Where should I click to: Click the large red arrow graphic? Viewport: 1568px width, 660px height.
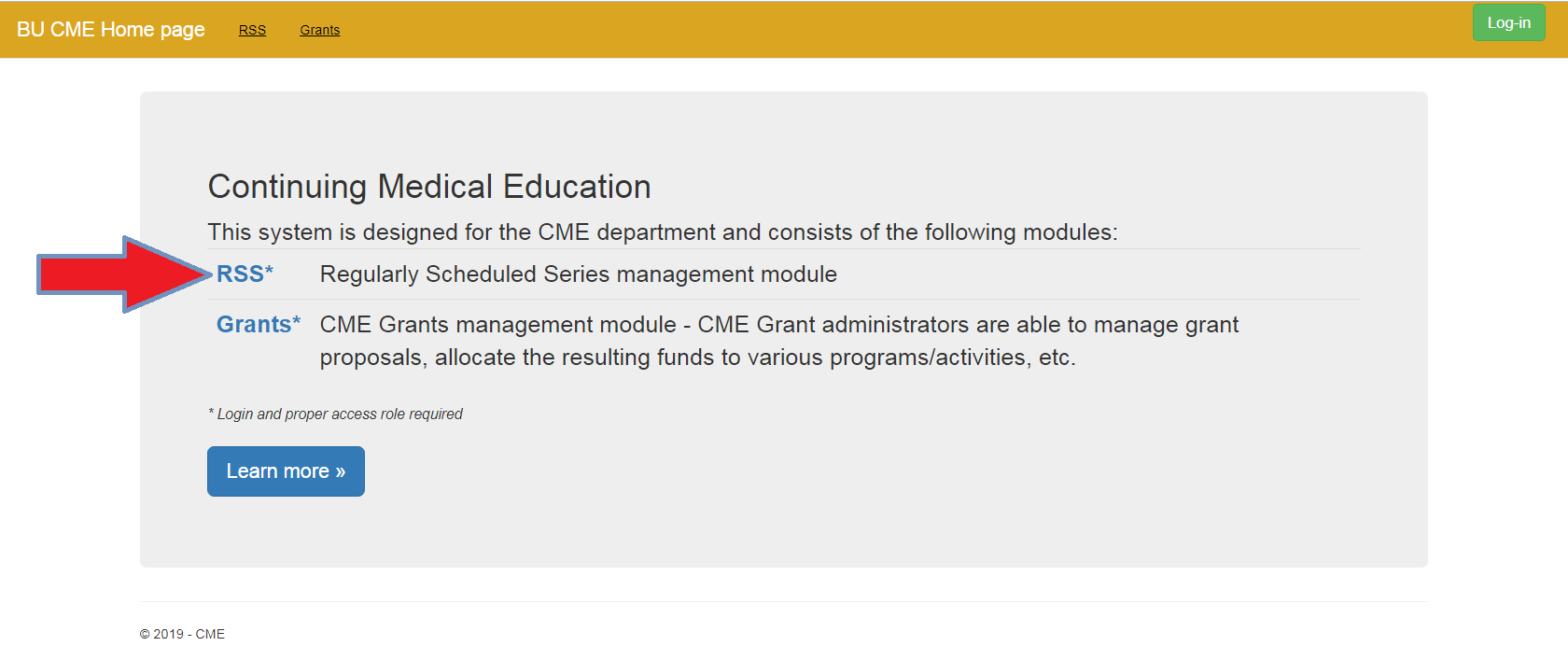125,274
